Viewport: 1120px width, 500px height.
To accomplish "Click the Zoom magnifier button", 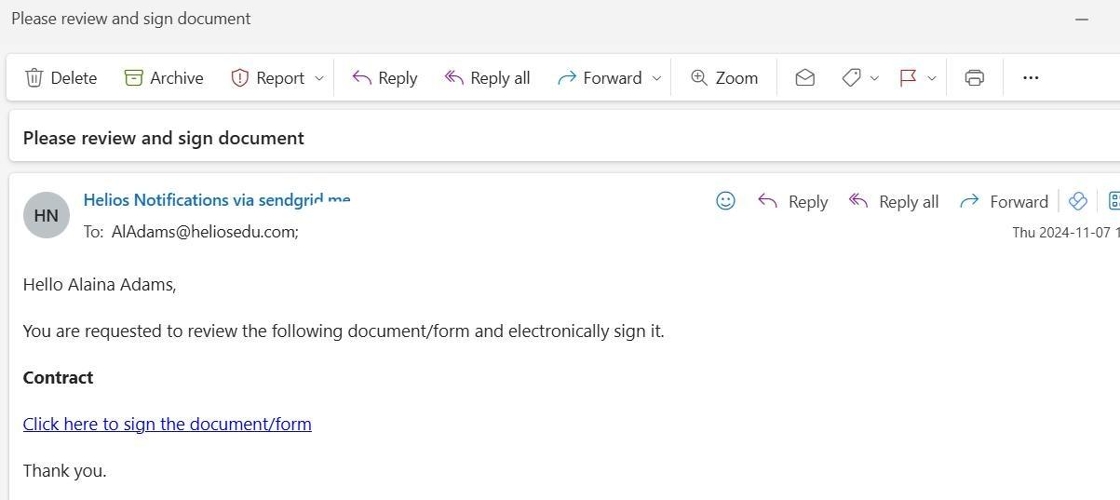I will (x=724, y=78).
